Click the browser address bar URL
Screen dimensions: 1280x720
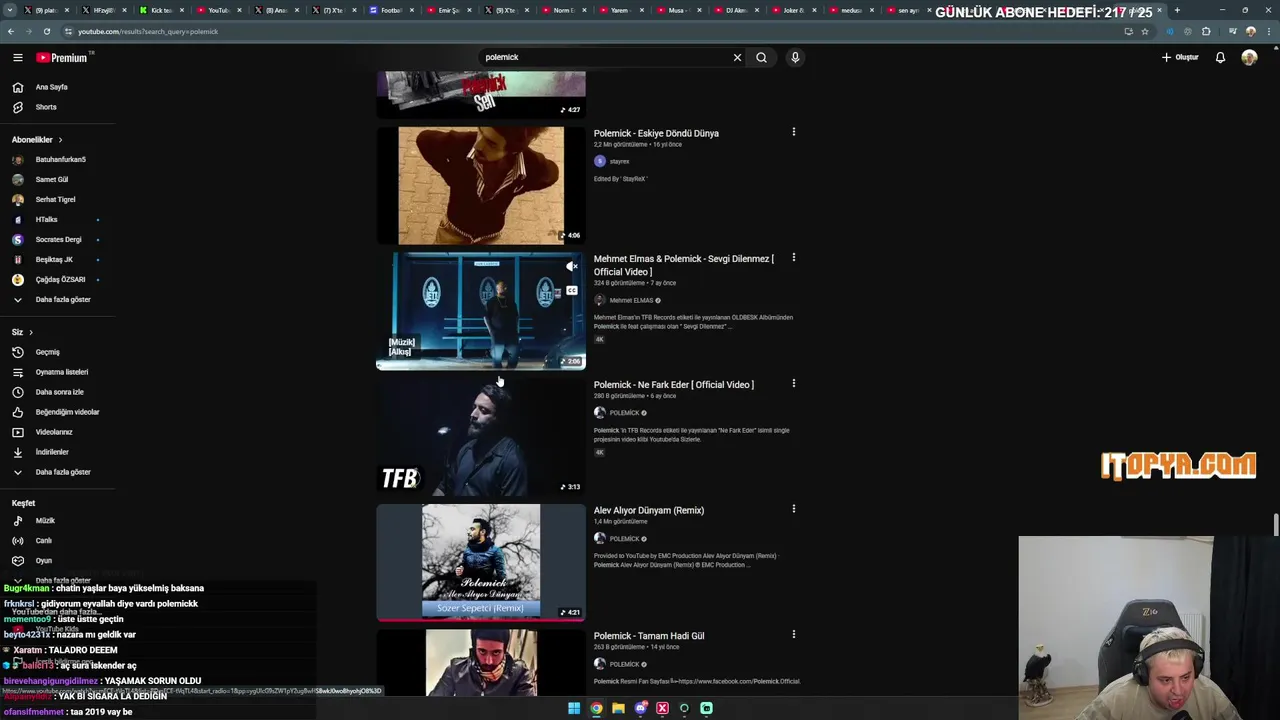148,31
